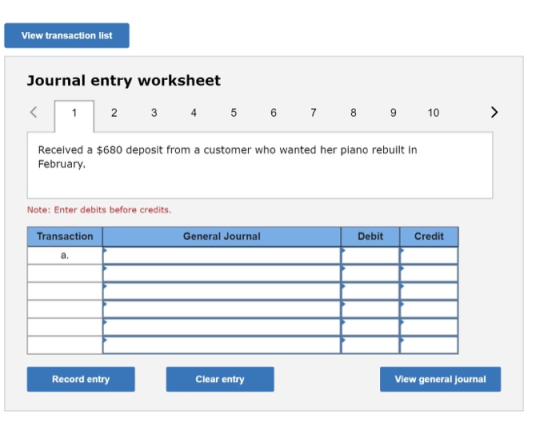This screenshot has height=426, width=560.
Task: Click the View transaction list button
Action: (x=67, y=35)
